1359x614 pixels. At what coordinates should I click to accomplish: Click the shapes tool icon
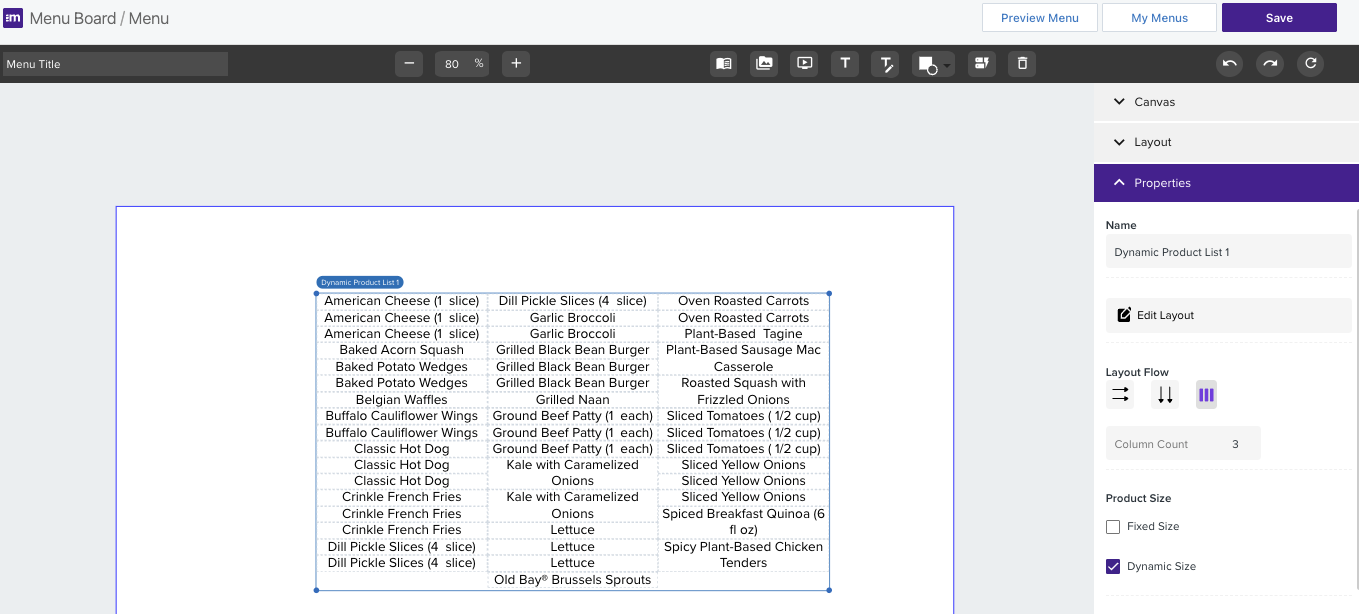(927, 64)
